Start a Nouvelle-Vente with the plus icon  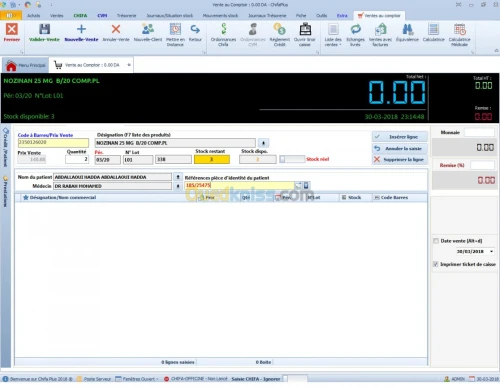point(81,29)
